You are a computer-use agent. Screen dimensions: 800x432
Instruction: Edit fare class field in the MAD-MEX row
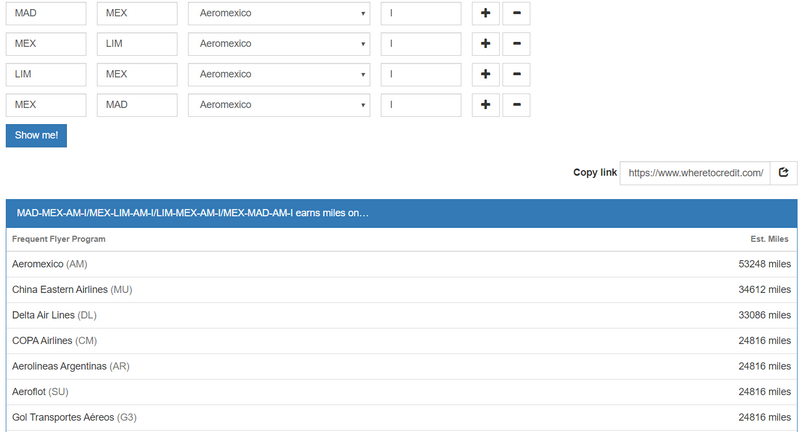[421, 13]
